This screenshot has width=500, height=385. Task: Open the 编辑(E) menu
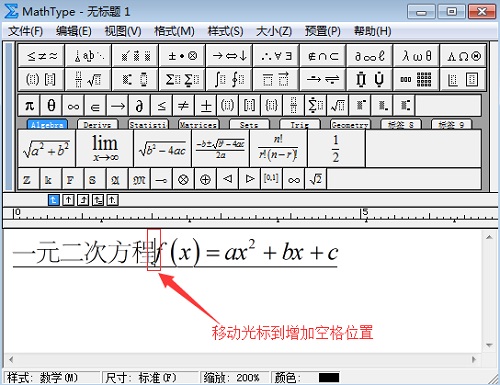click(74, 31)
